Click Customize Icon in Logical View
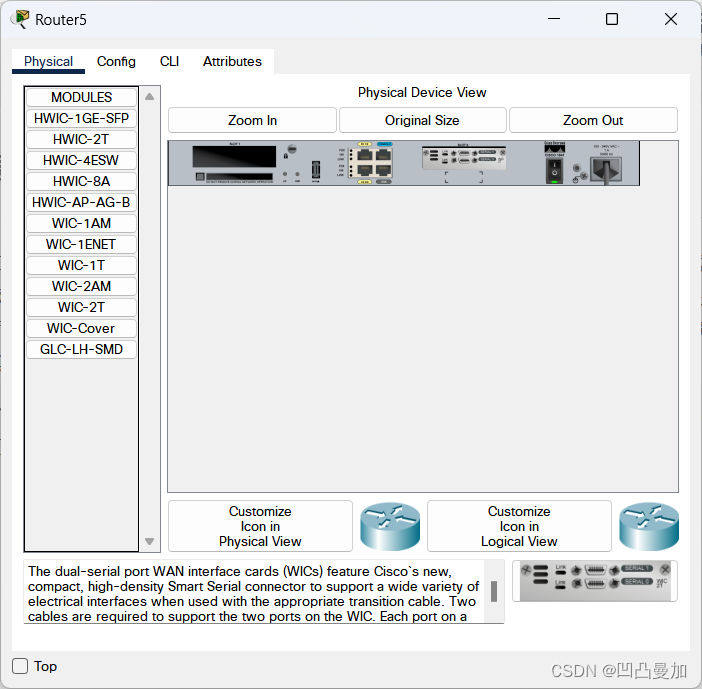702x689 pixels. pyautogui.click(x=519, y=526)
